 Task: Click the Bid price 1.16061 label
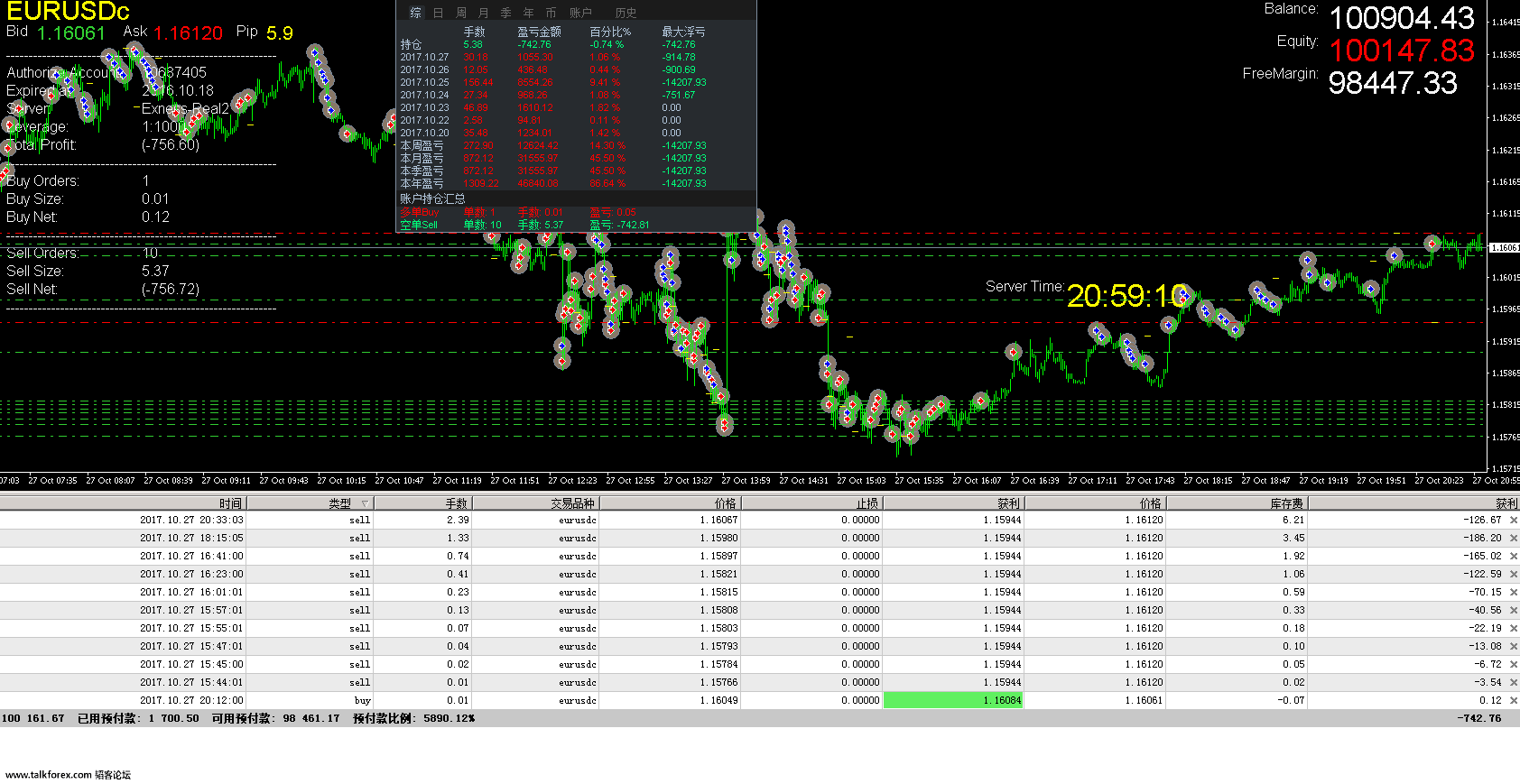pos(71,32)
